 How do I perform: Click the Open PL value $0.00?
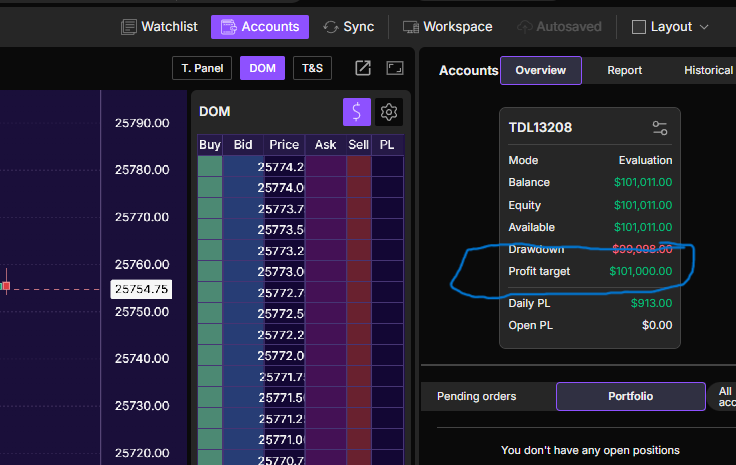[657, 325]
